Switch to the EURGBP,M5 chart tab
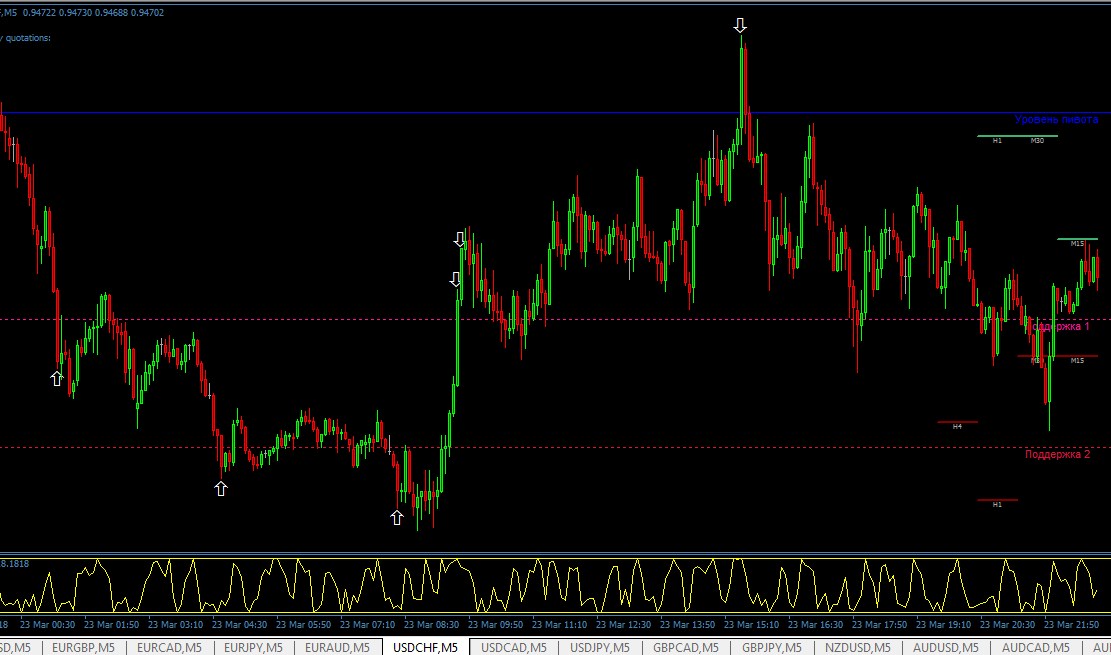 click(84, 647)
